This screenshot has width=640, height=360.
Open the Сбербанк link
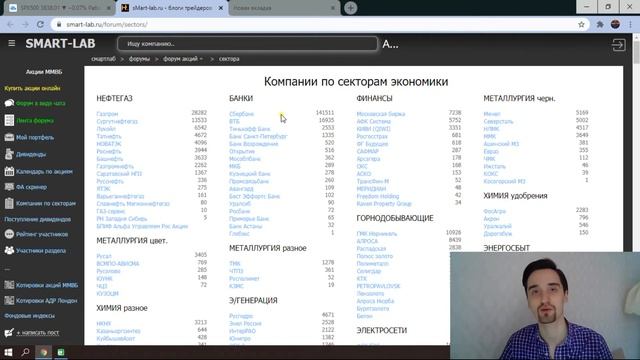click(241, 114)
